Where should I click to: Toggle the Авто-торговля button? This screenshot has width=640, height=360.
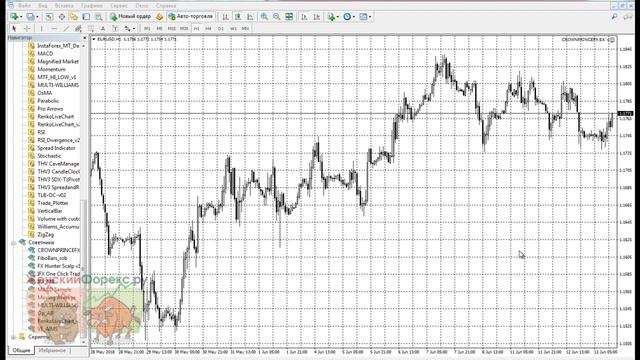(x=191, y=16)
